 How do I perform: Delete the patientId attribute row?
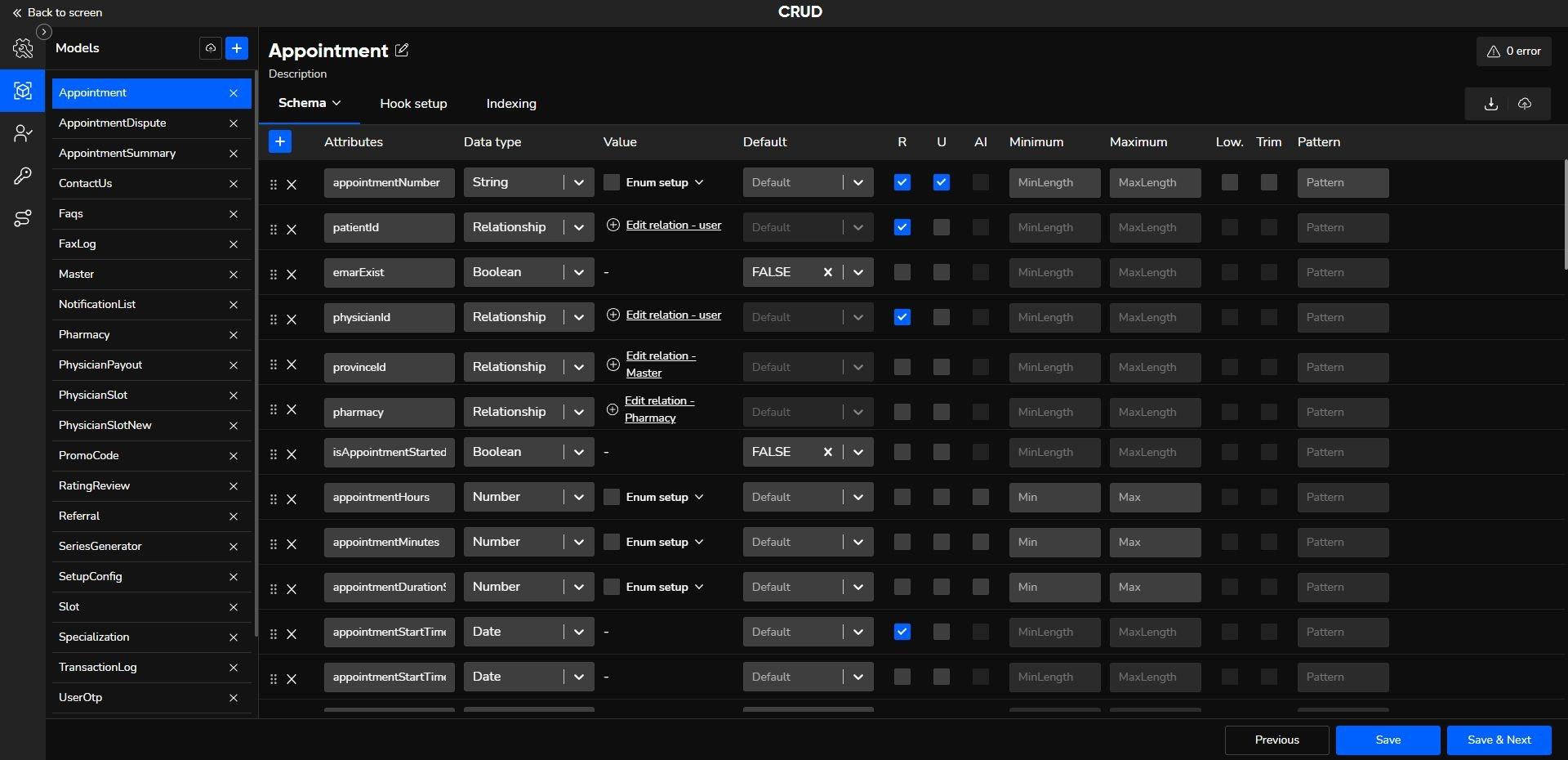(292, 230)
